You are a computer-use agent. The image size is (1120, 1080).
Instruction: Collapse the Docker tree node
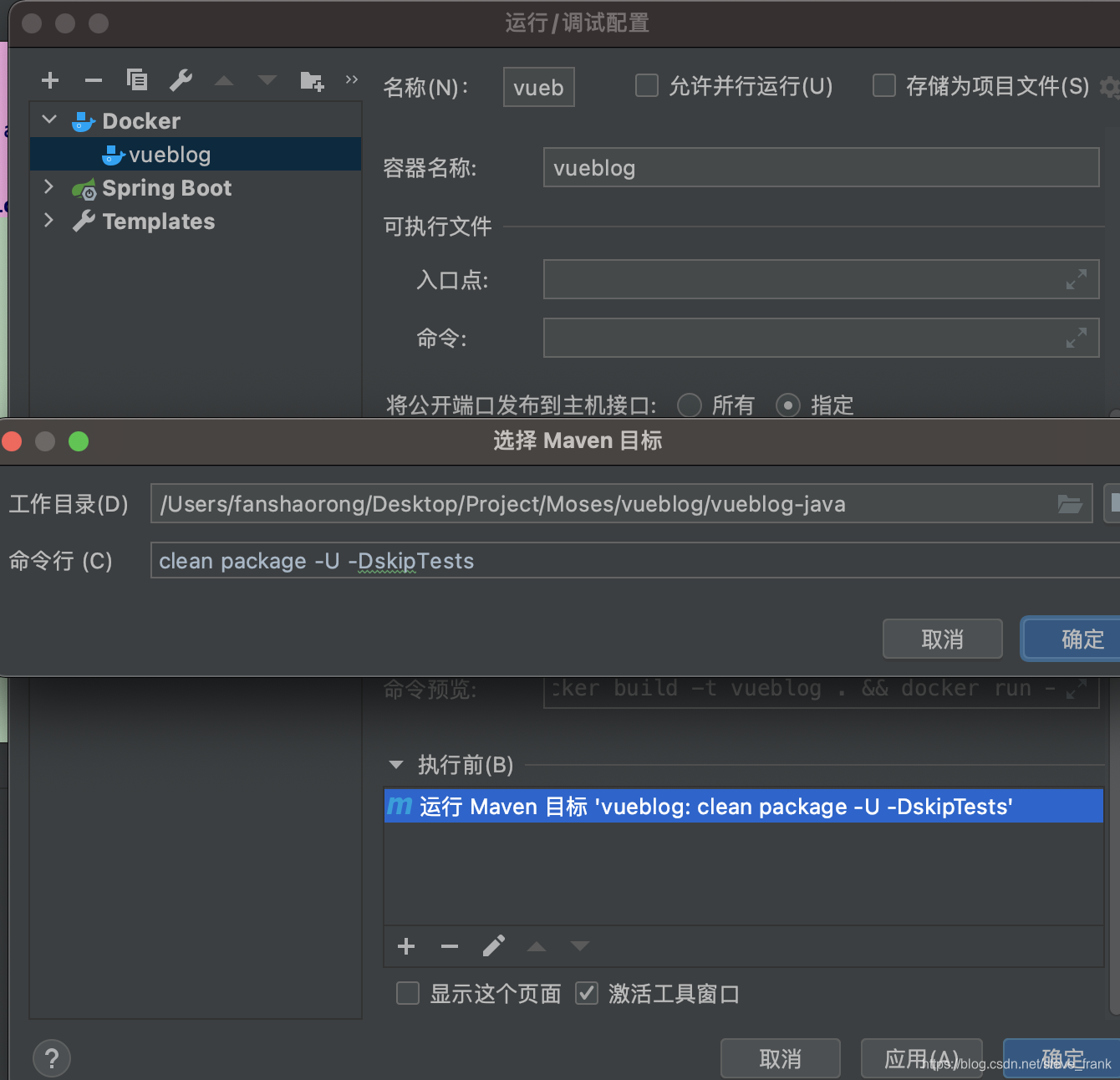(x=49, y=120)
